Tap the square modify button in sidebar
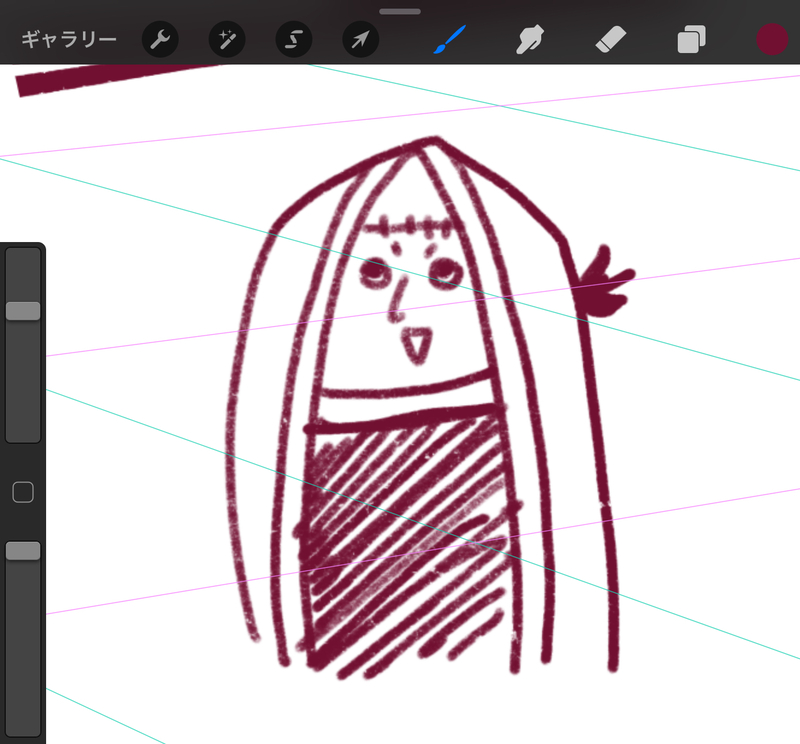Screen dimensions: 800x744 [22, 491]
